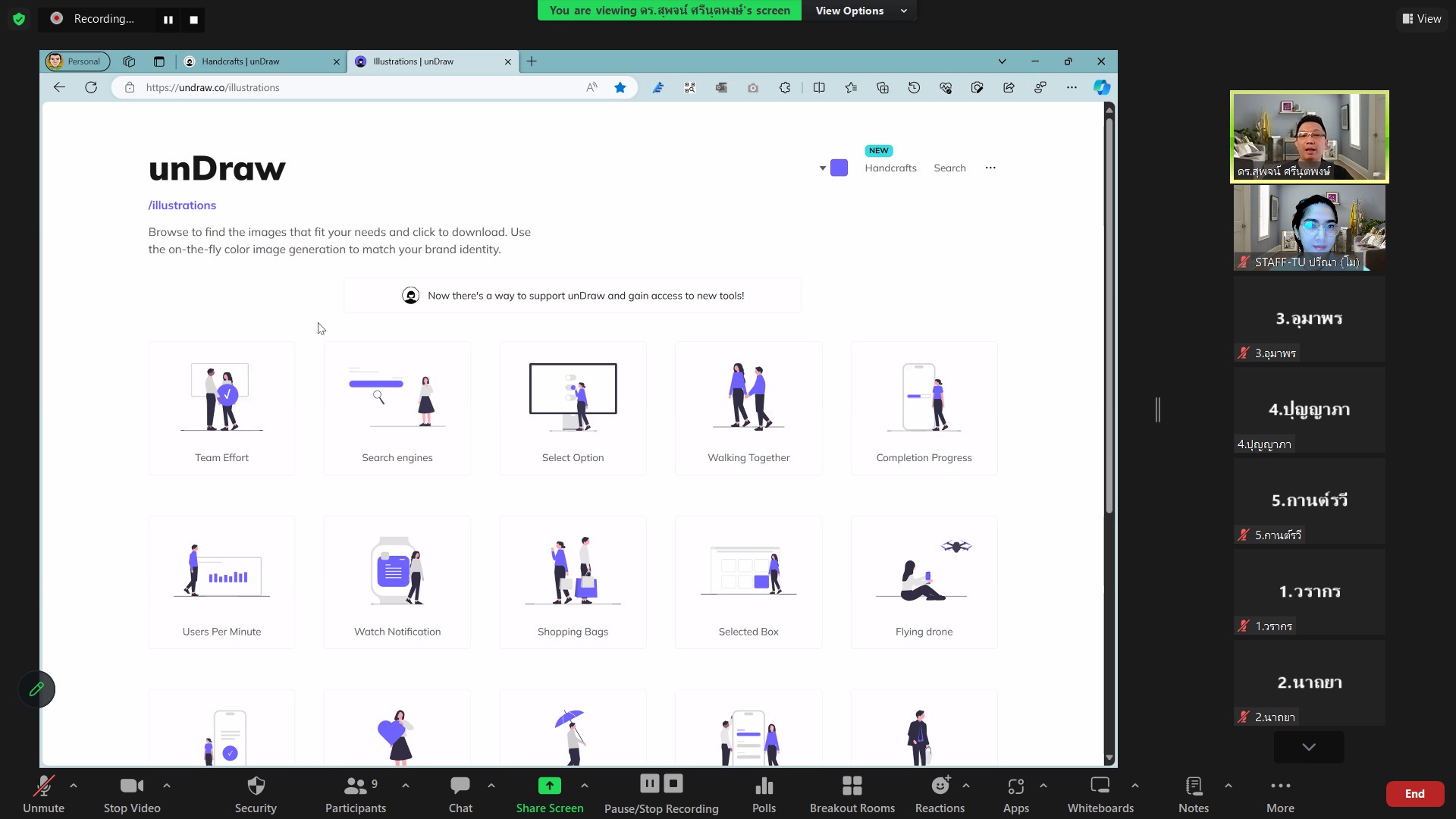Viewport: 1456px width, 819px height.
Task: Open Breakout Rooms
Action: [x=852, y=794]
